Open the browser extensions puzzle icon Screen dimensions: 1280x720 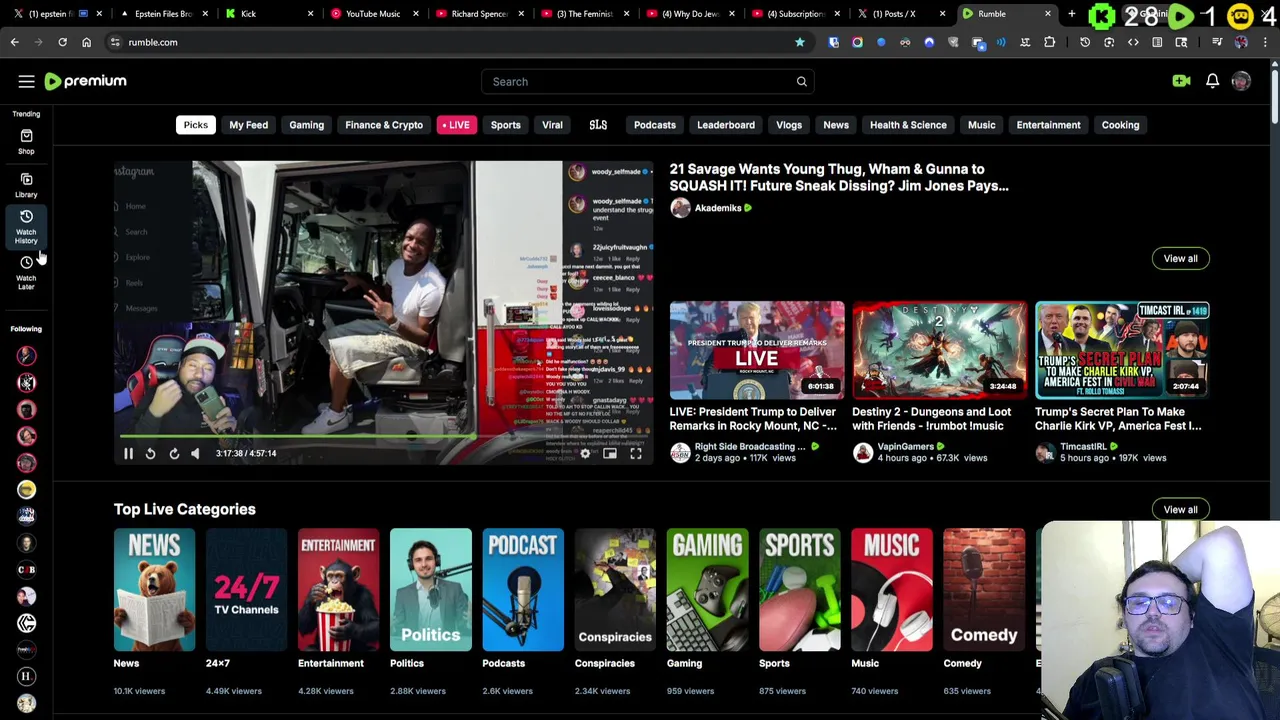point(1049,42)
